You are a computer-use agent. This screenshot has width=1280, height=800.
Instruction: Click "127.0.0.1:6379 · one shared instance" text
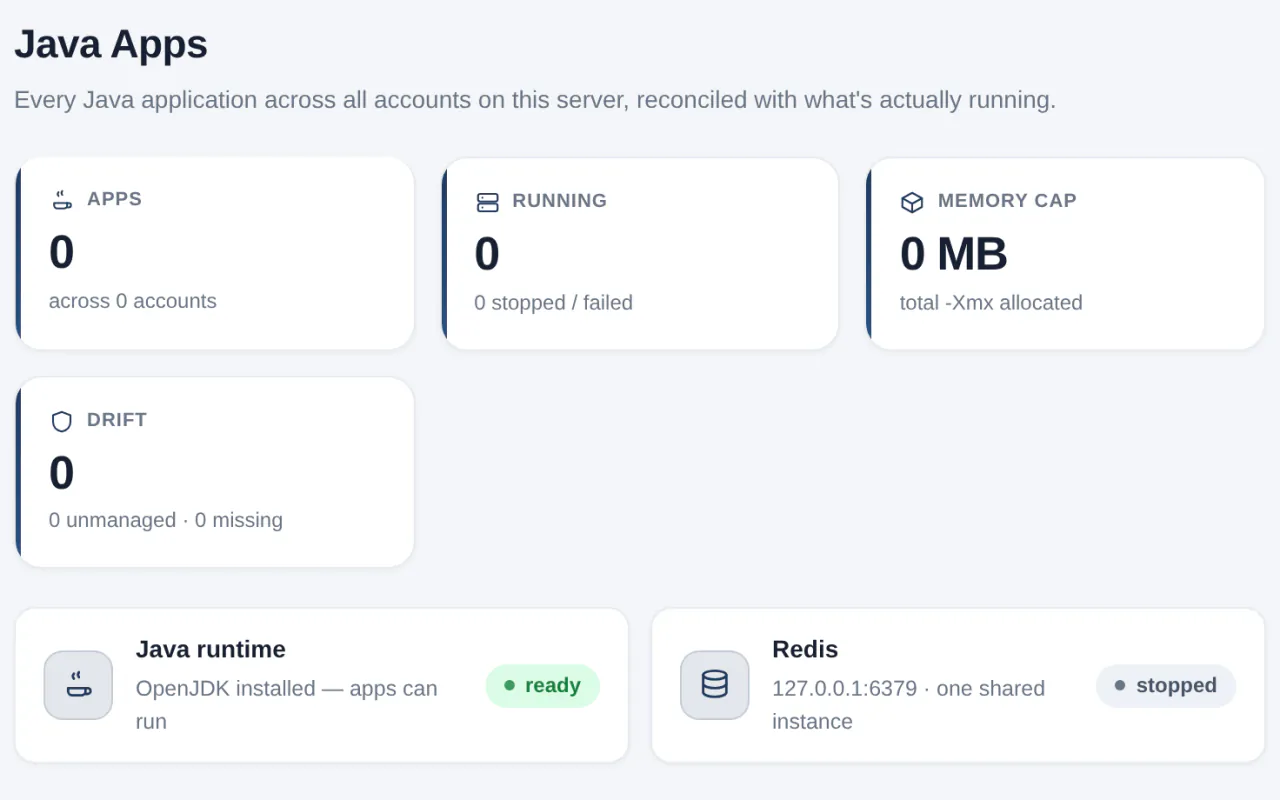click(909, 705)
